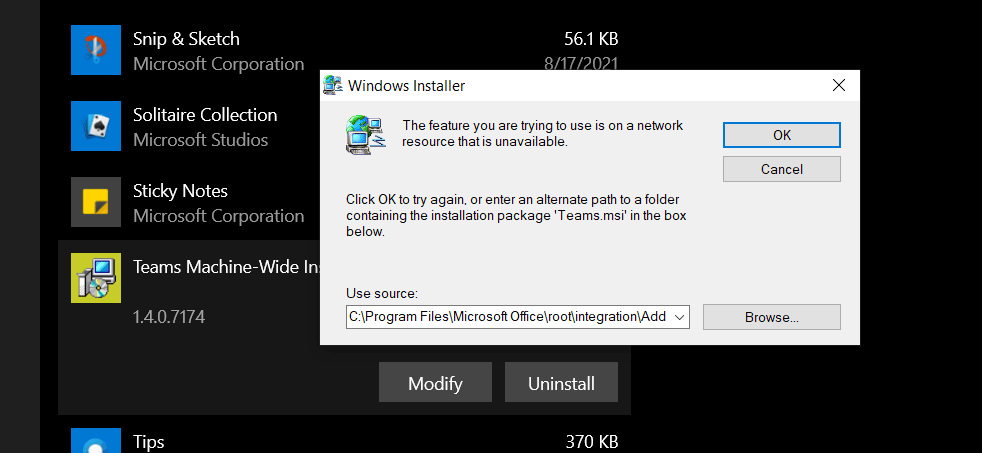982x453 pixels.
Task: Select the Sticky Notes app icon
Action: coord(96,202)
